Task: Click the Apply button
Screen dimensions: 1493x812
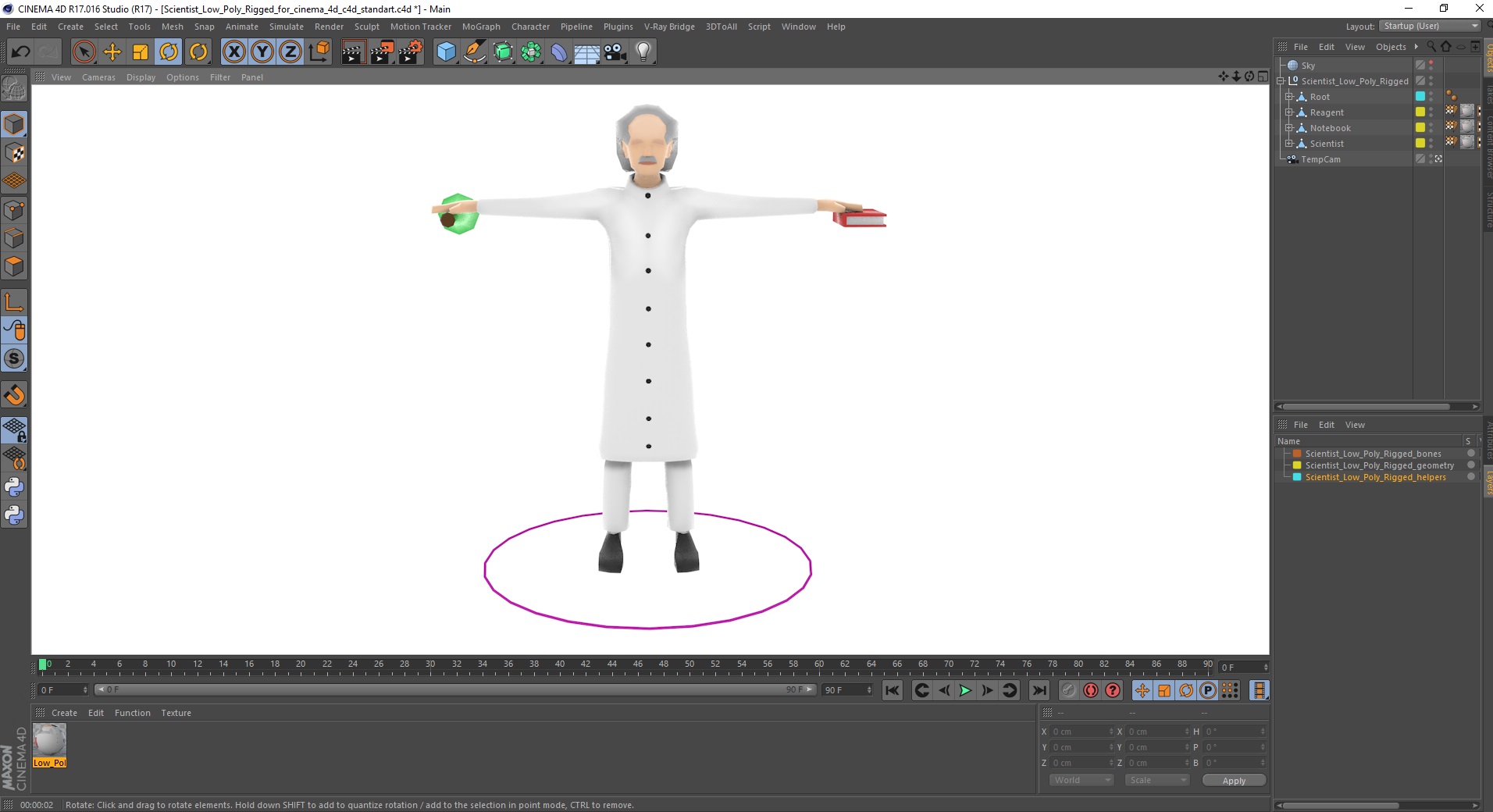Action: tap(1234, 781)
